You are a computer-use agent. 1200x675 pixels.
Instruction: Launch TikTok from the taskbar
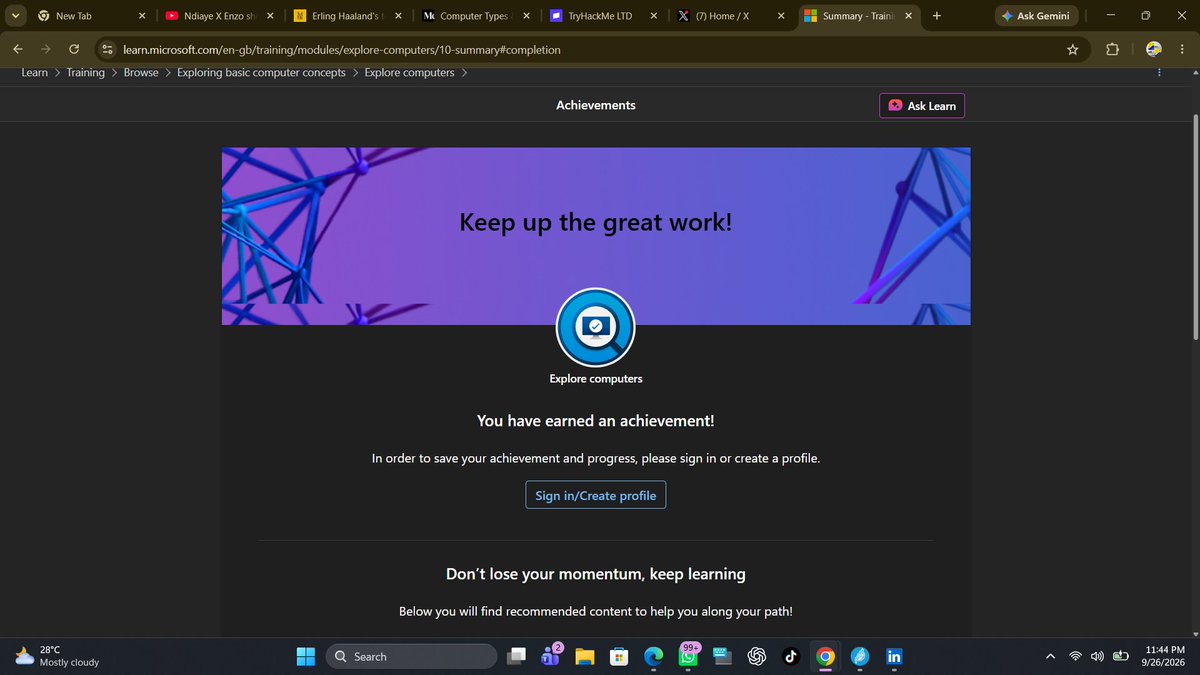791,656
